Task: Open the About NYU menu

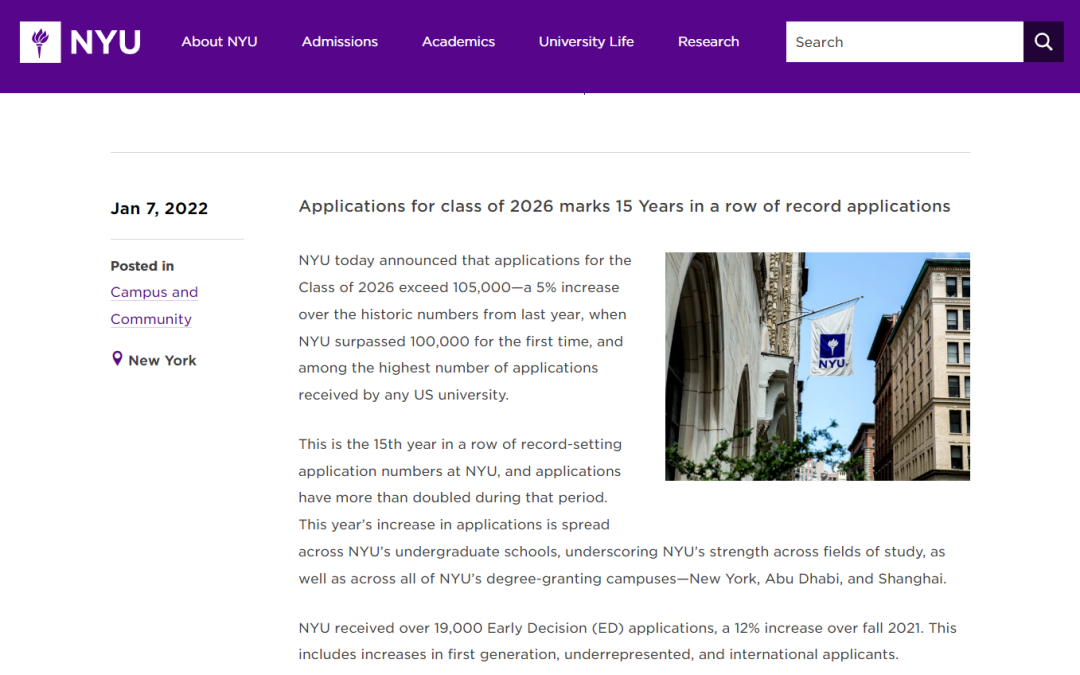Action: [219, 42]
